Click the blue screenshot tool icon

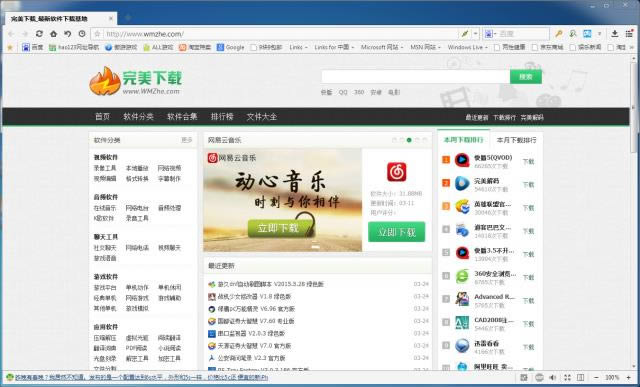(587, 34)
